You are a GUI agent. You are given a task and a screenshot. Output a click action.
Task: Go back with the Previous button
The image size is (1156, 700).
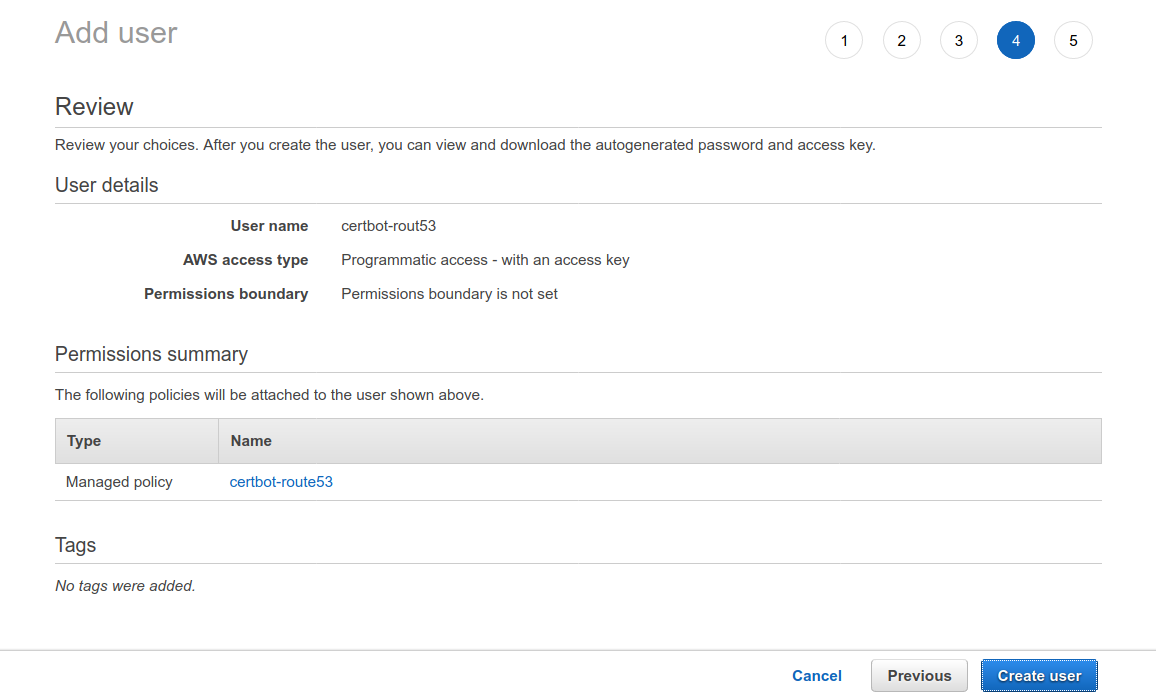tap(918, 675)
